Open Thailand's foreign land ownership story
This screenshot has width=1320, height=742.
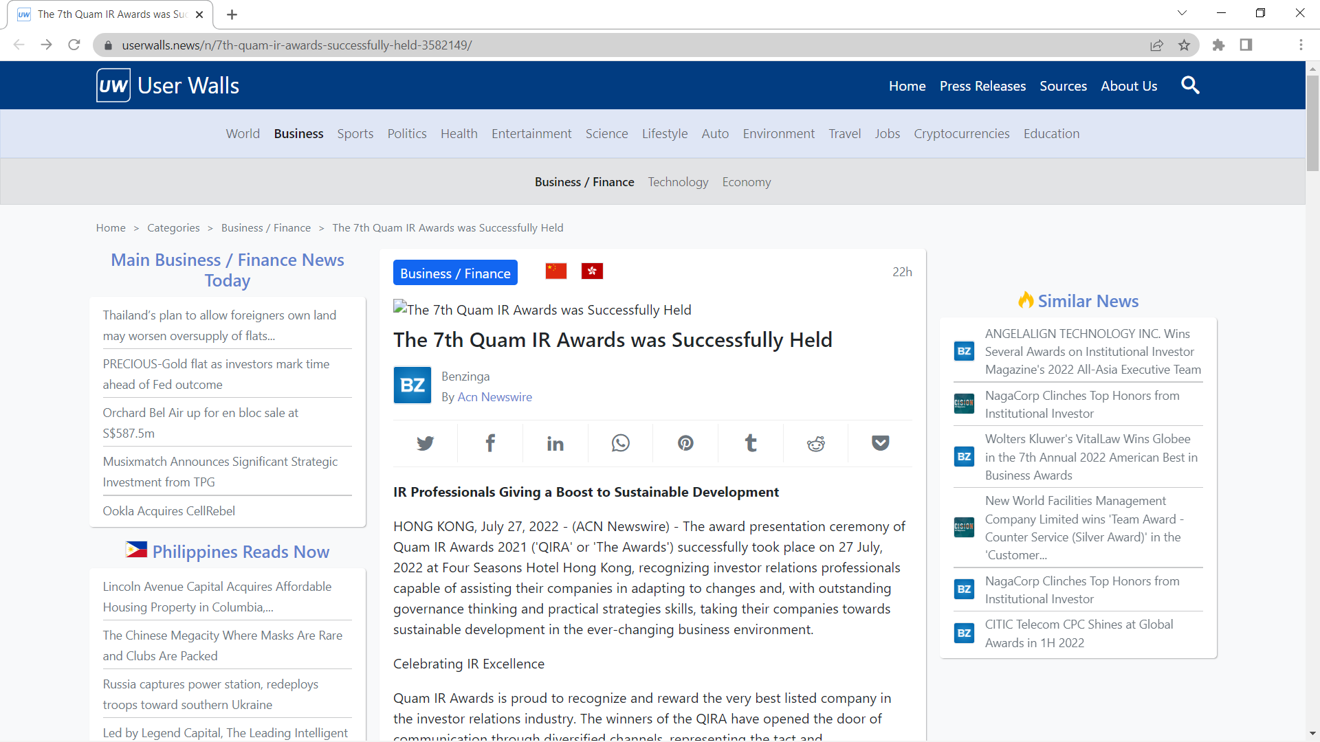227,325
